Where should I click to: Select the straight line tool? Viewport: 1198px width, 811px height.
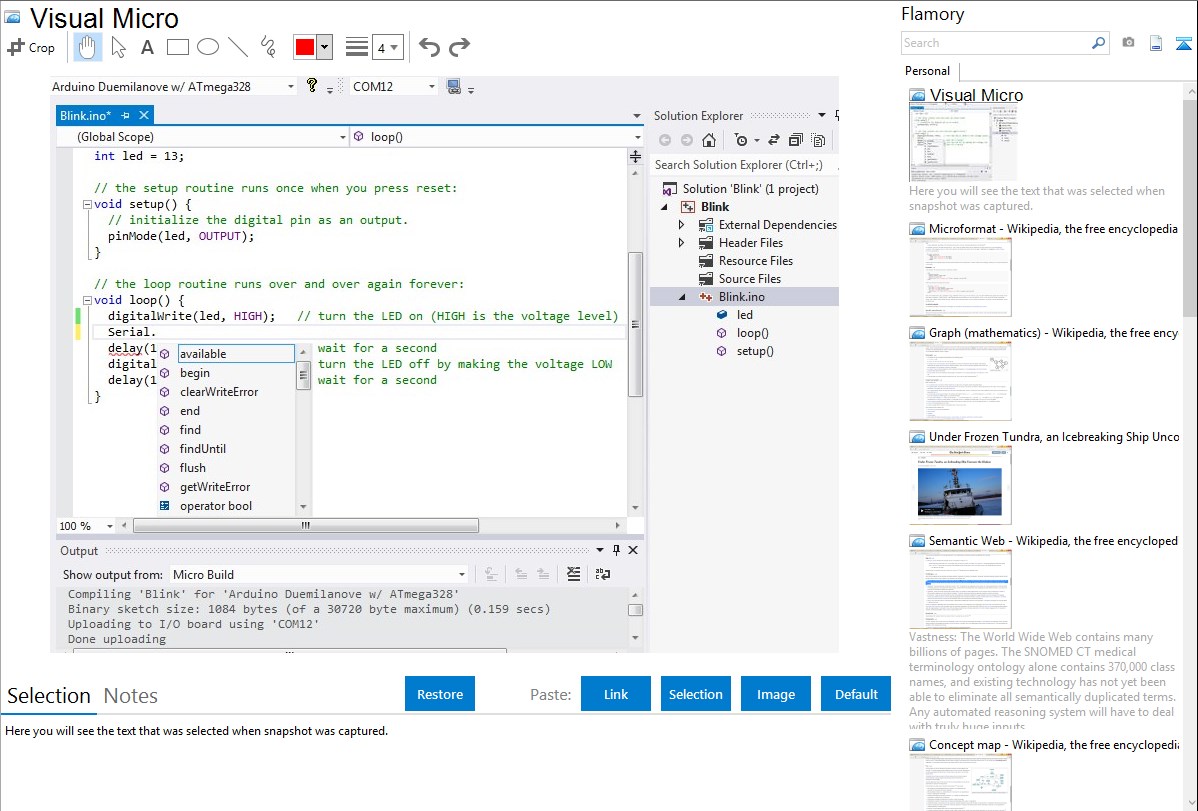[238, 47]
